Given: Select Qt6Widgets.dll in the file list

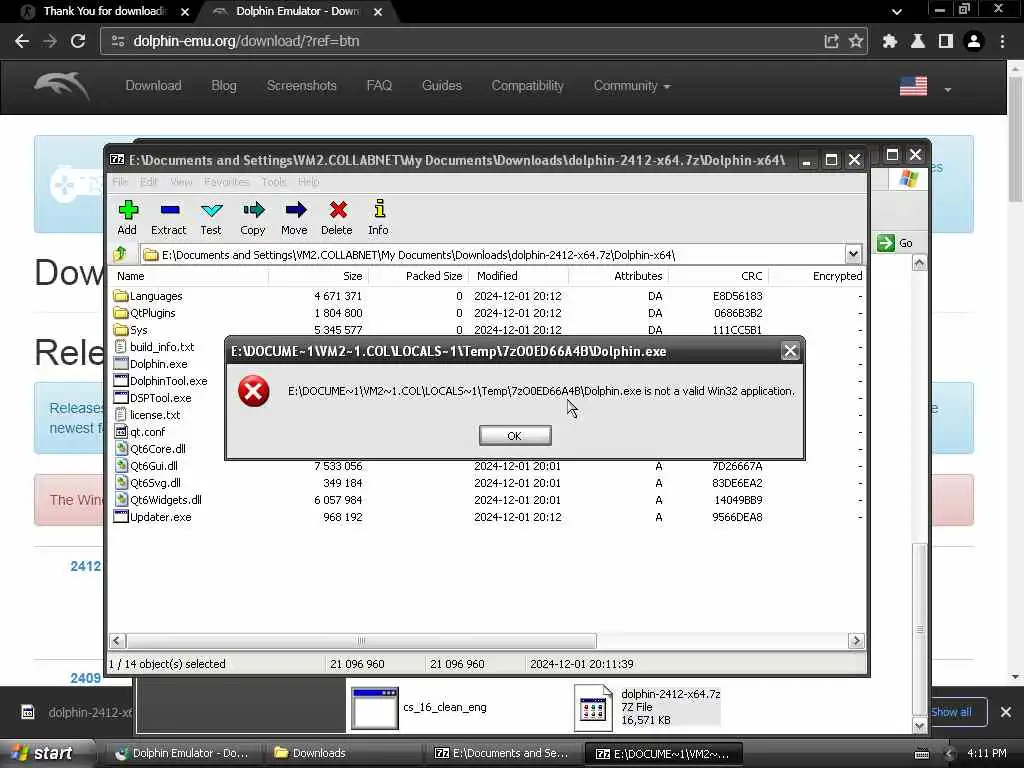Looking at the screenshot, I should click(158, 500).
